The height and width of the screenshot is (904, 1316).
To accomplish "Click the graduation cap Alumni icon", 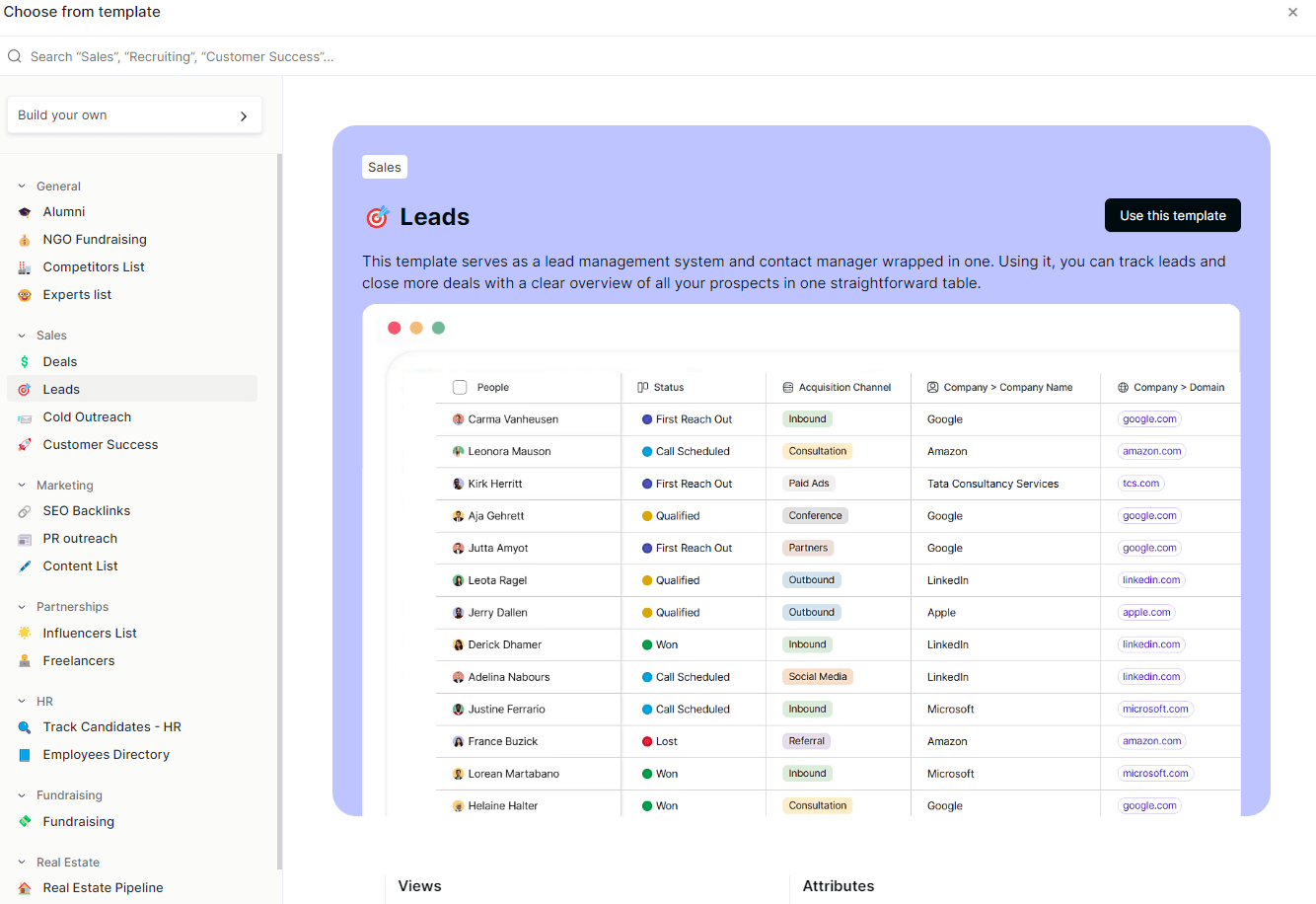I will (x=25, y=211).
